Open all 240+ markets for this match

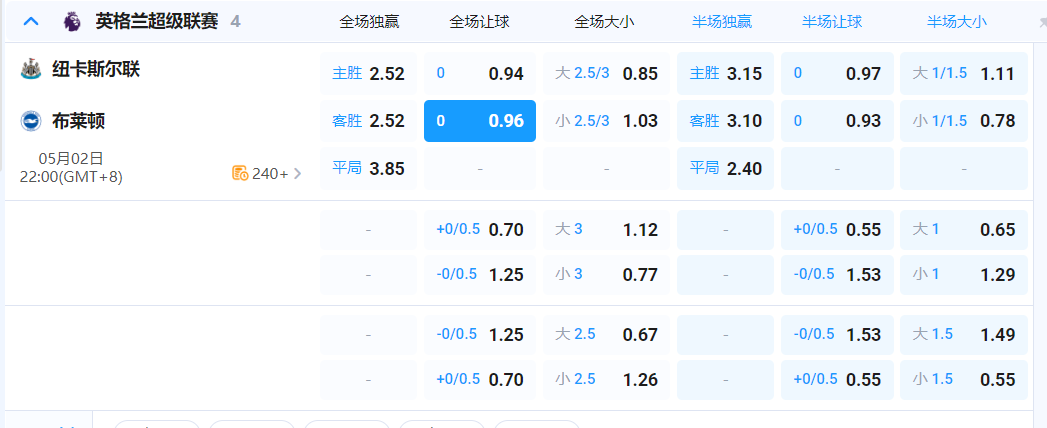[267, 174]
